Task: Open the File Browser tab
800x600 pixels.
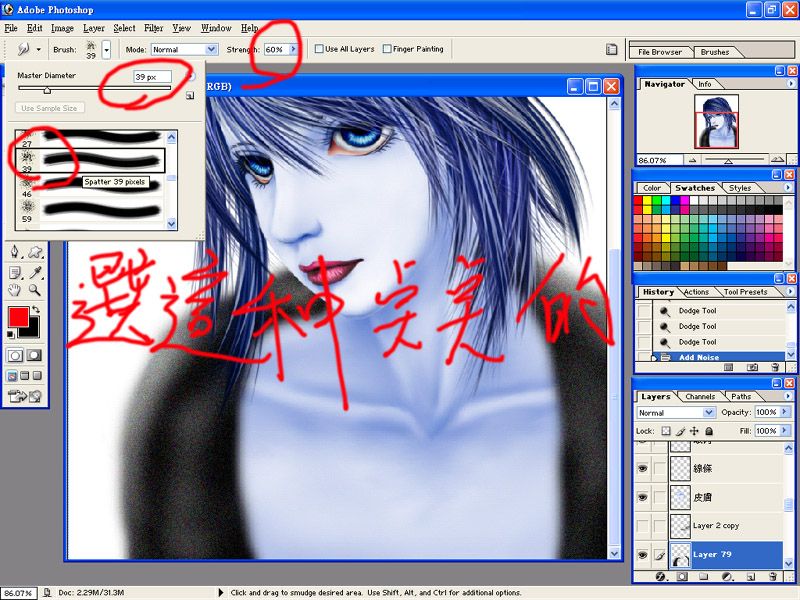Action: (x=660, y=52)
